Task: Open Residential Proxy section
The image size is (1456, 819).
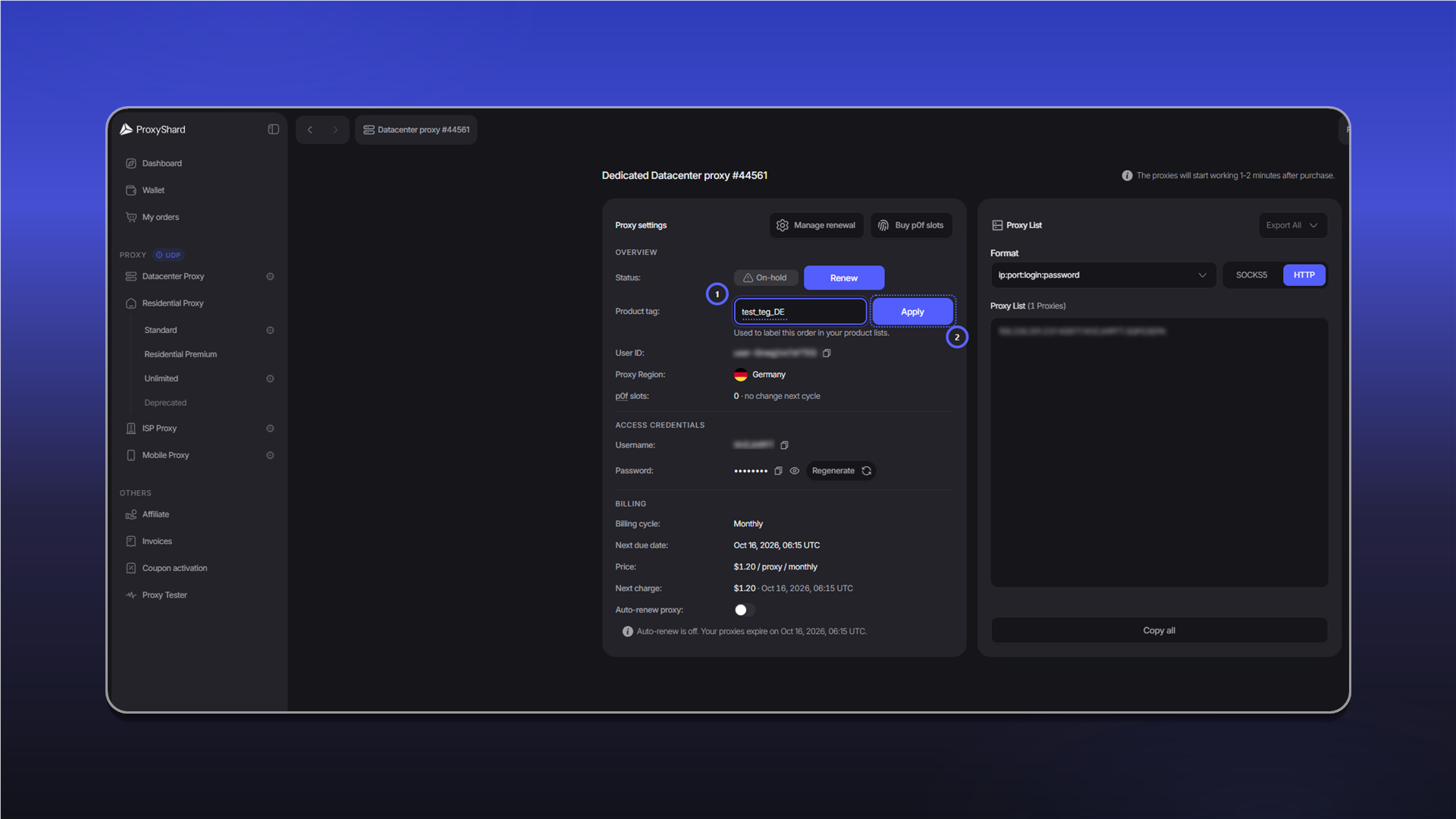Action: point(173,303)
